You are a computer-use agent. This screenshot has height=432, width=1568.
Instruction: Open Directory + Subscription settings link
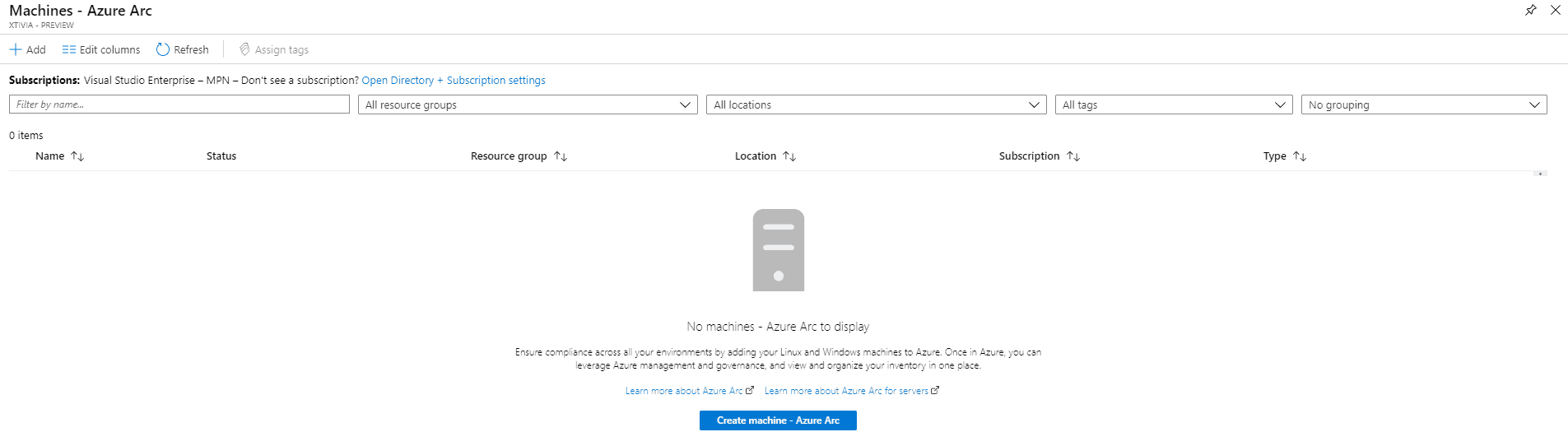coord(454,80)
